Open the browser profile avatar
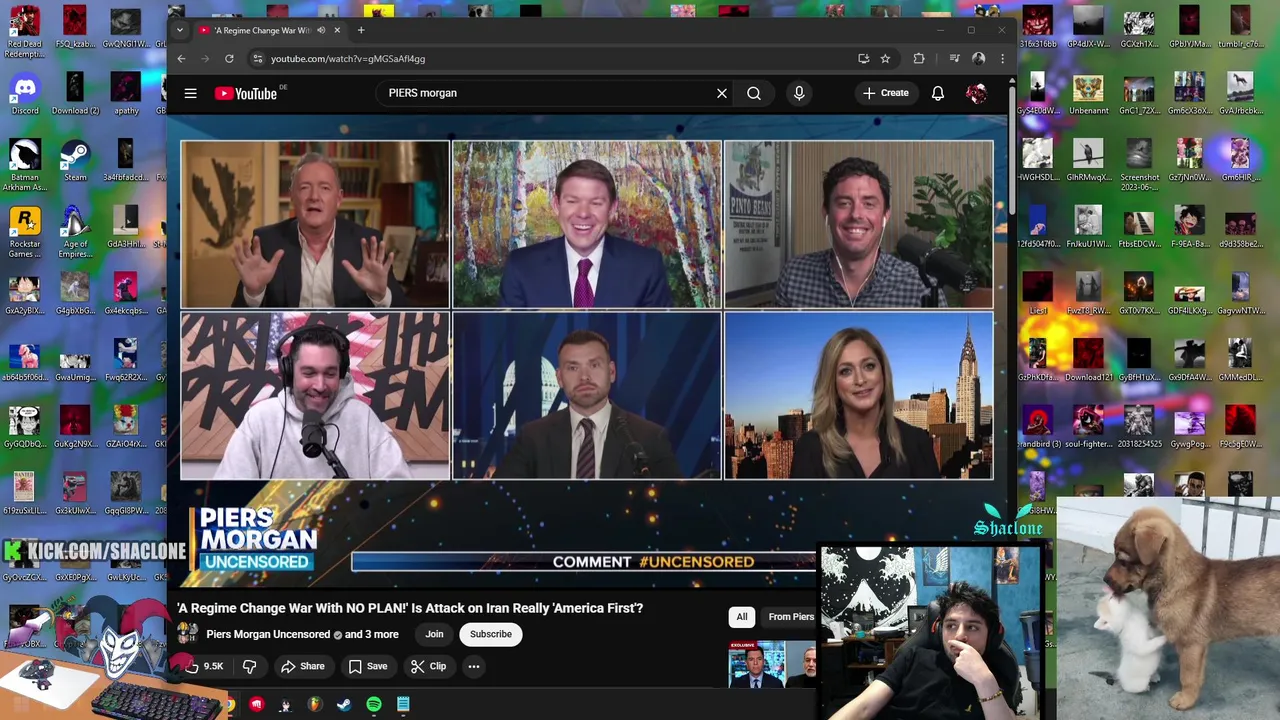 pos(979,59)
